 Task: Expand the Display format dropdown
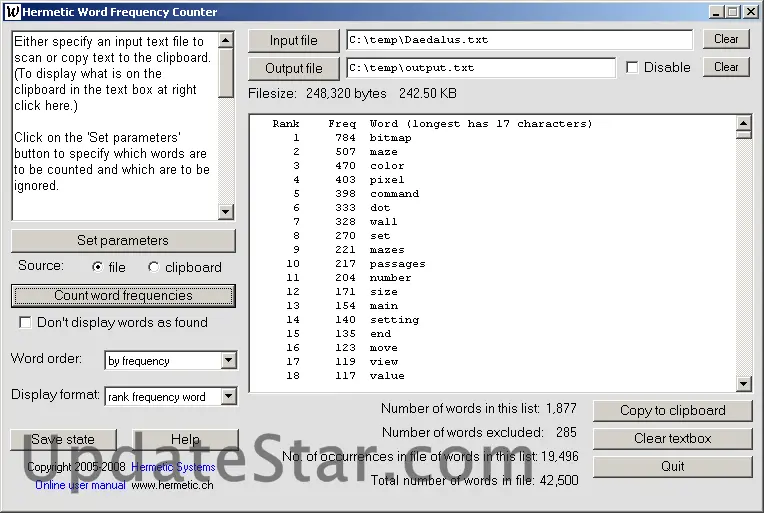click(228, 397)
